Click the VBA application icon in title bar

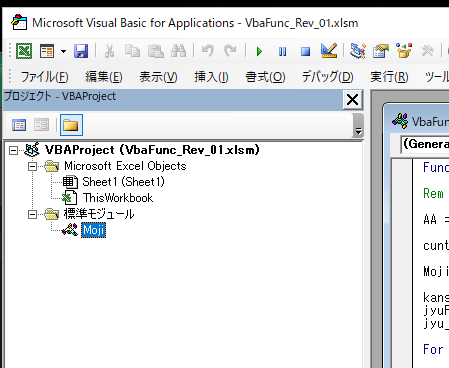coord(19,22)
